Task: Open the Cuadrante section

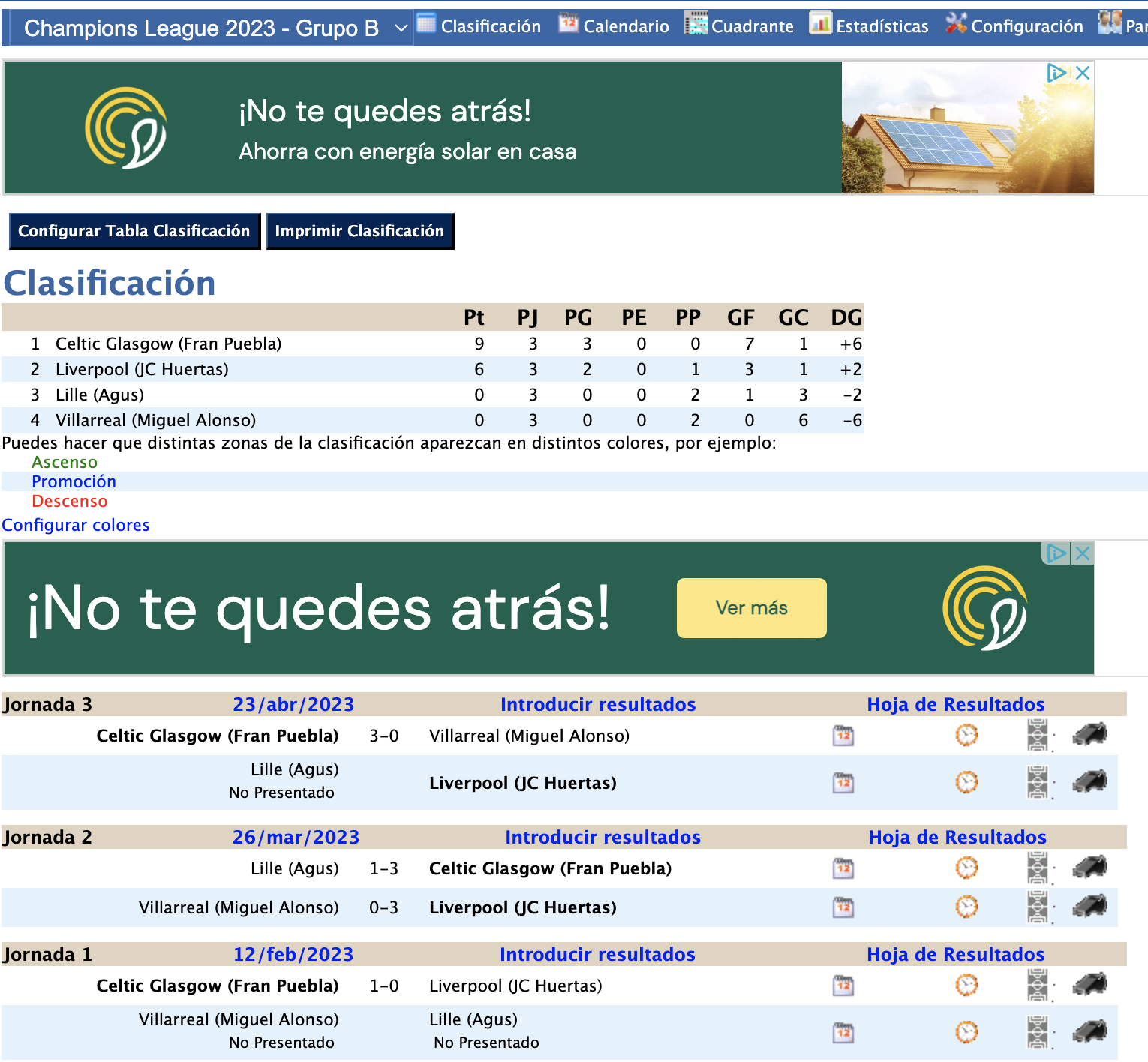Action: (739, 26)
